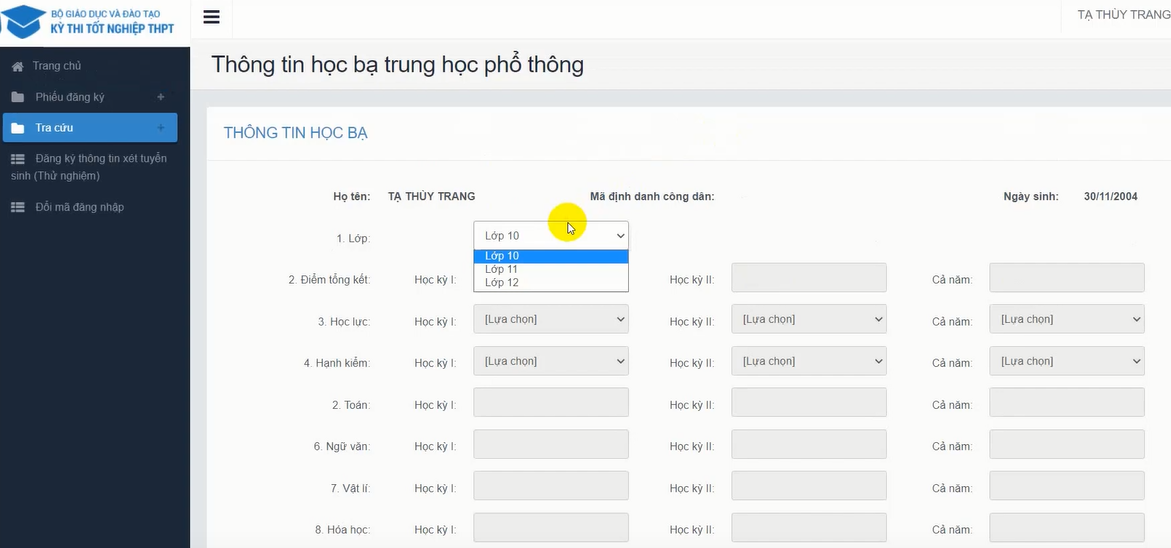Open Hạnh kiểm Cả năm dropdown
The width and height of the screenshot is (1171, 548).
click(1066, 362)
